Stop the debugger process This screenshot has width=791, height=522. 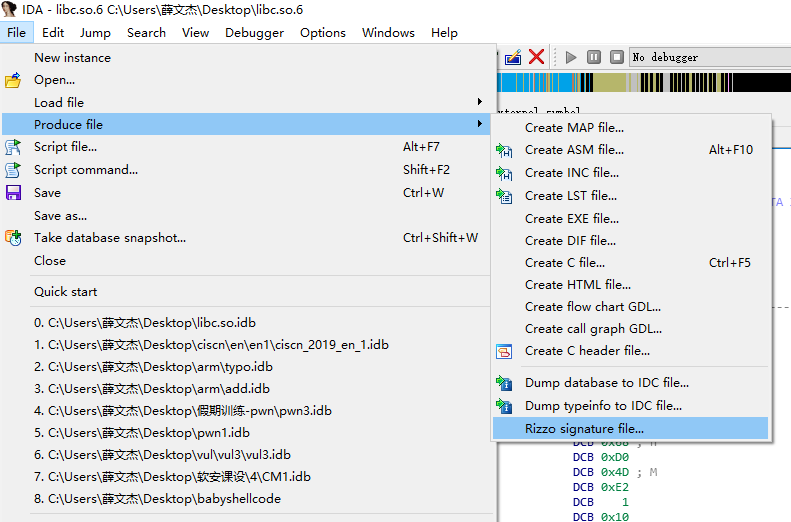[x=616, y=57]
